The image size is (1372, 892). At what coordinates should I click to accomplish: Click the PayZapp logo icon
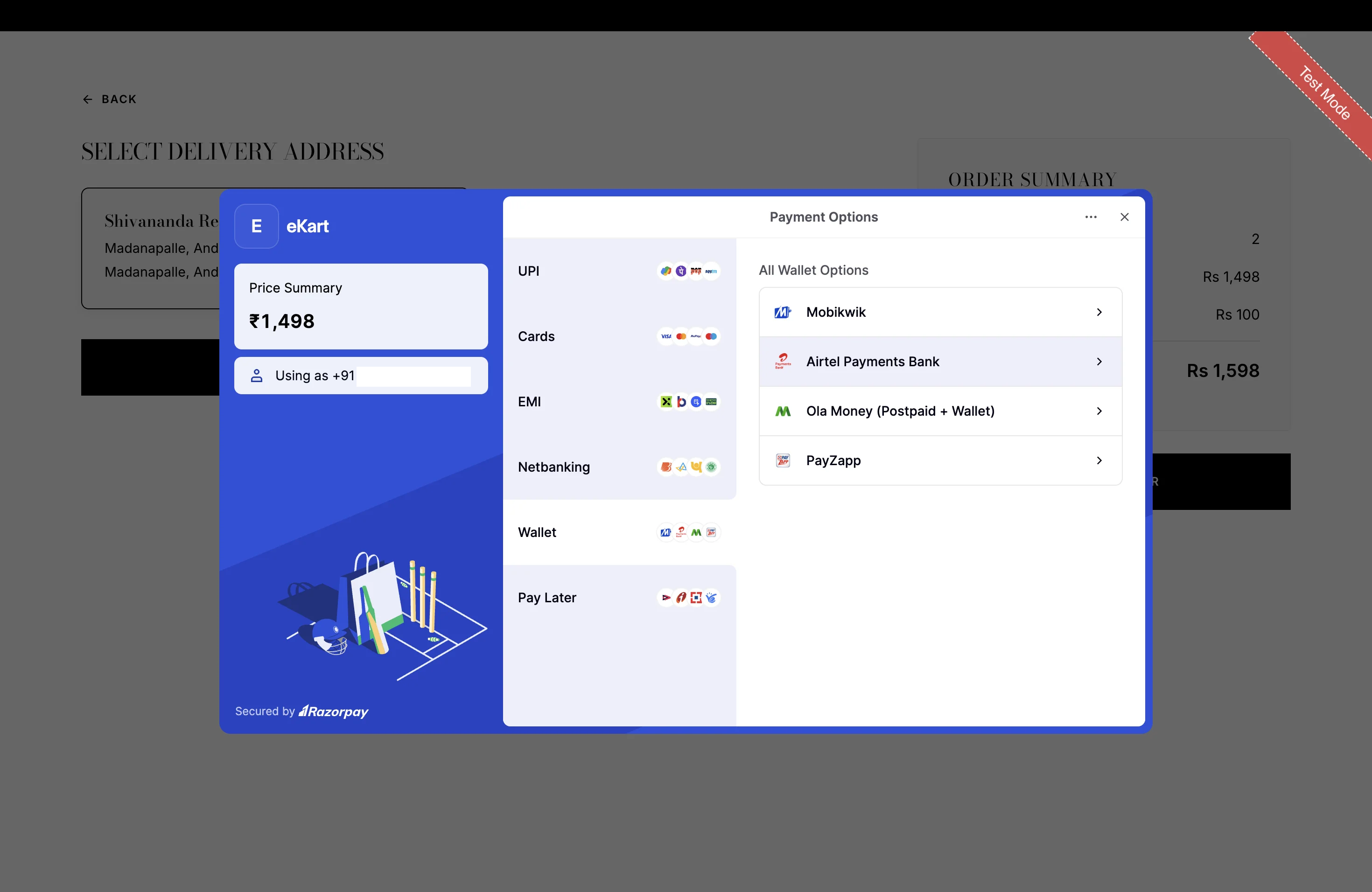click(783, 460)
